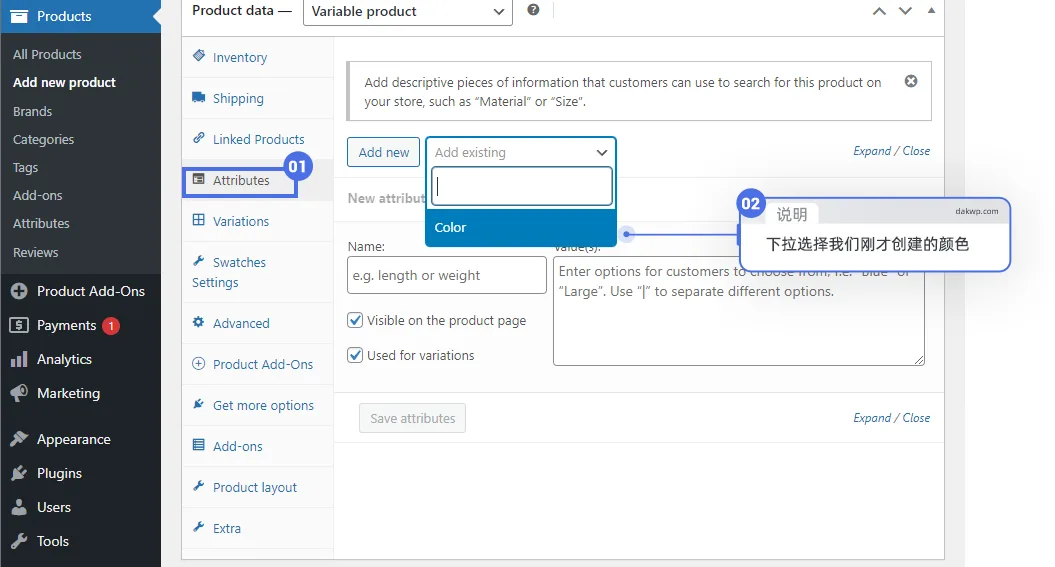Click the Advanced gear icon

pos(198,322)
